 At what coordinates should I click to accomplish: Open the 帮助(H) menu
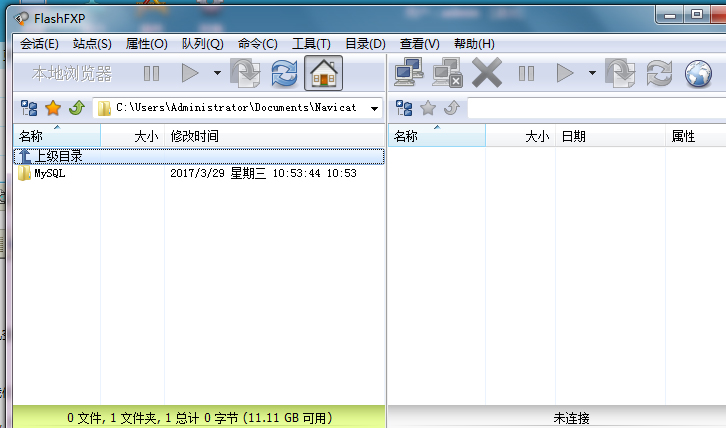(474, 44)
